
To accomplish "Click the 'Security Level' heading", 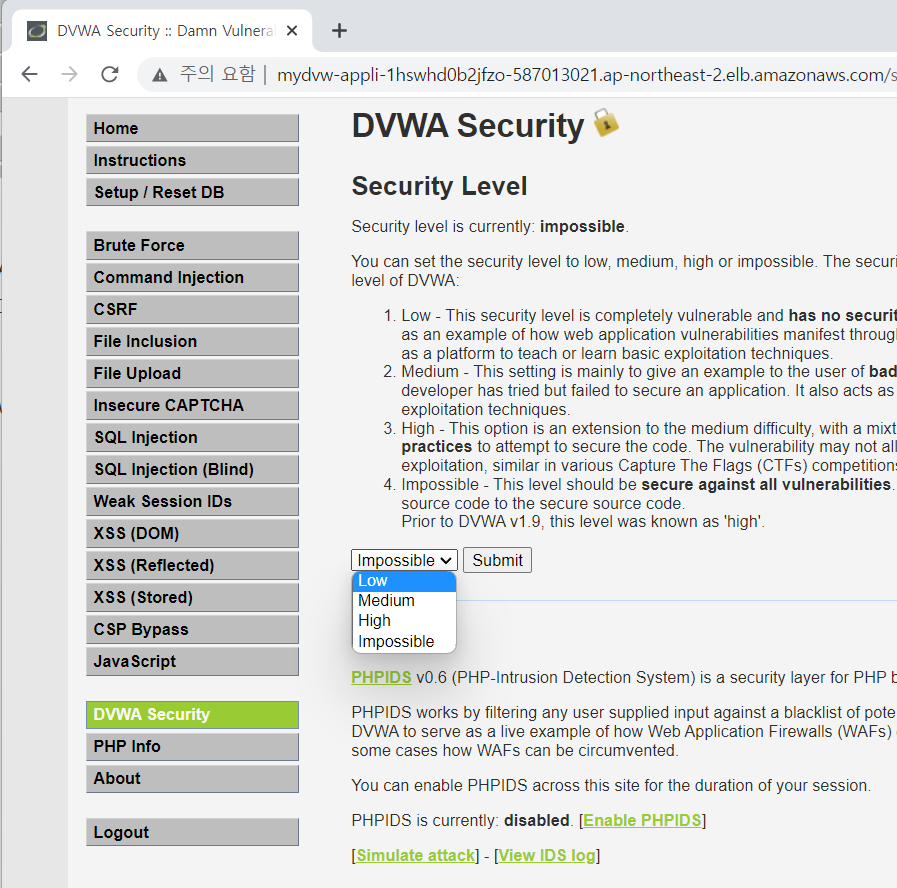I will pos(439,186).
